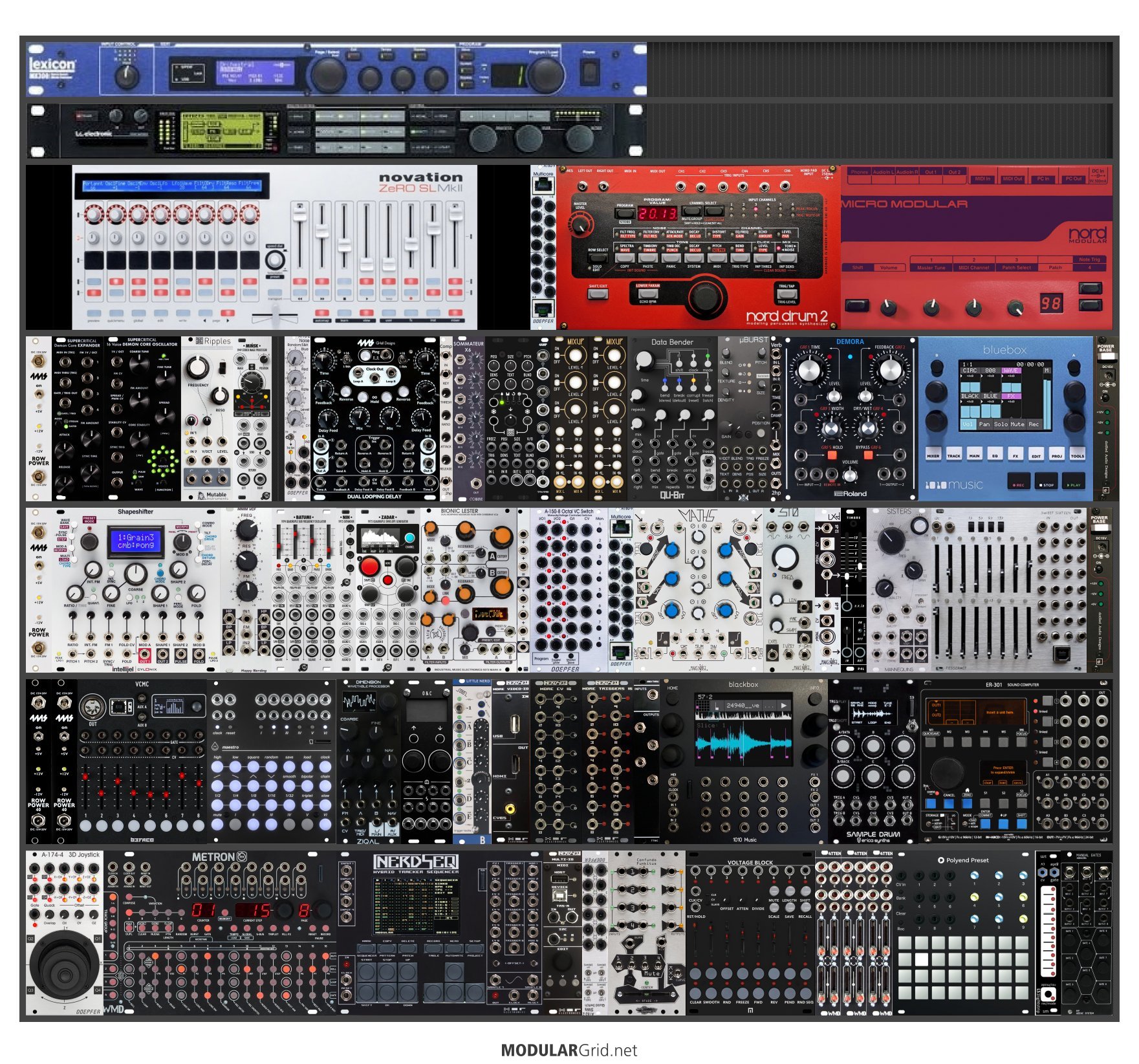Toggle the Demora HOLD button

(x=832, y=455)
